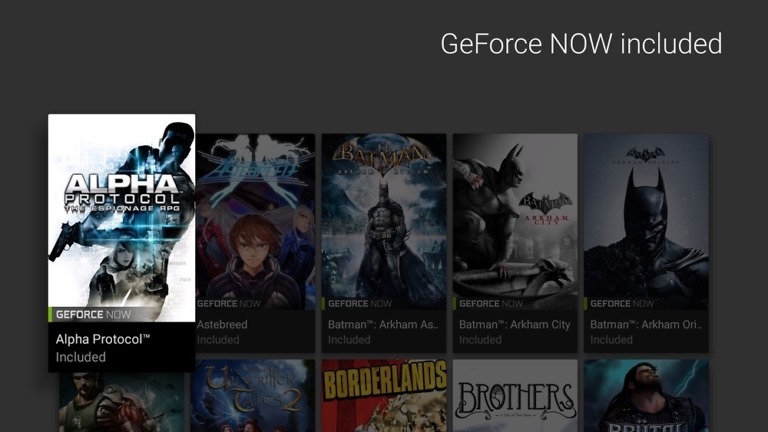The width and height of the screenshot is (768, 432).
Task: Click the Alpha Protocol™ title text
Action: coord(103,339)
